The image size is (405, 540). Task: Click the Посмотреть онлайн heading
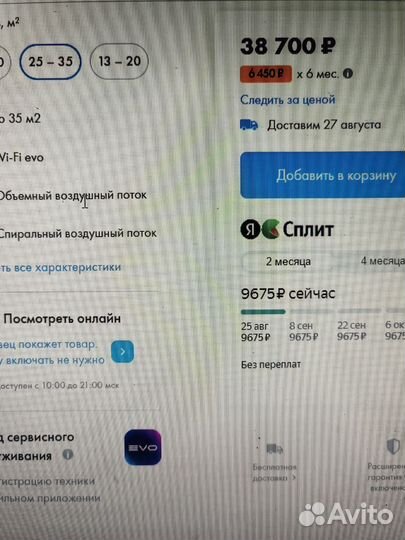coord(62,319)
